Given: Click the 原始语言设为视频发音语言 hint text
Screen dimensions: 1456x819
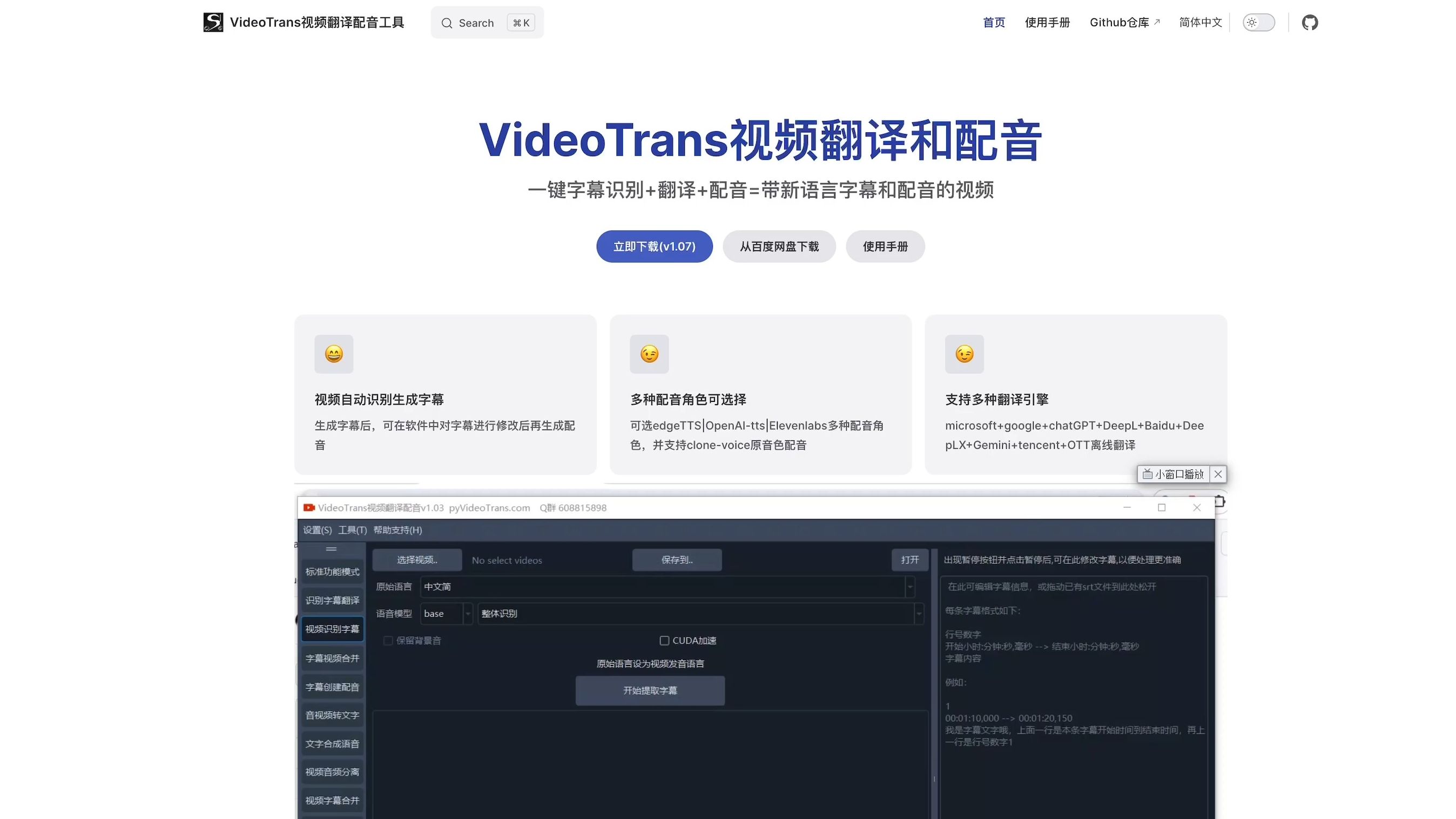Looking at the screenshot, I should click(650, 663).
